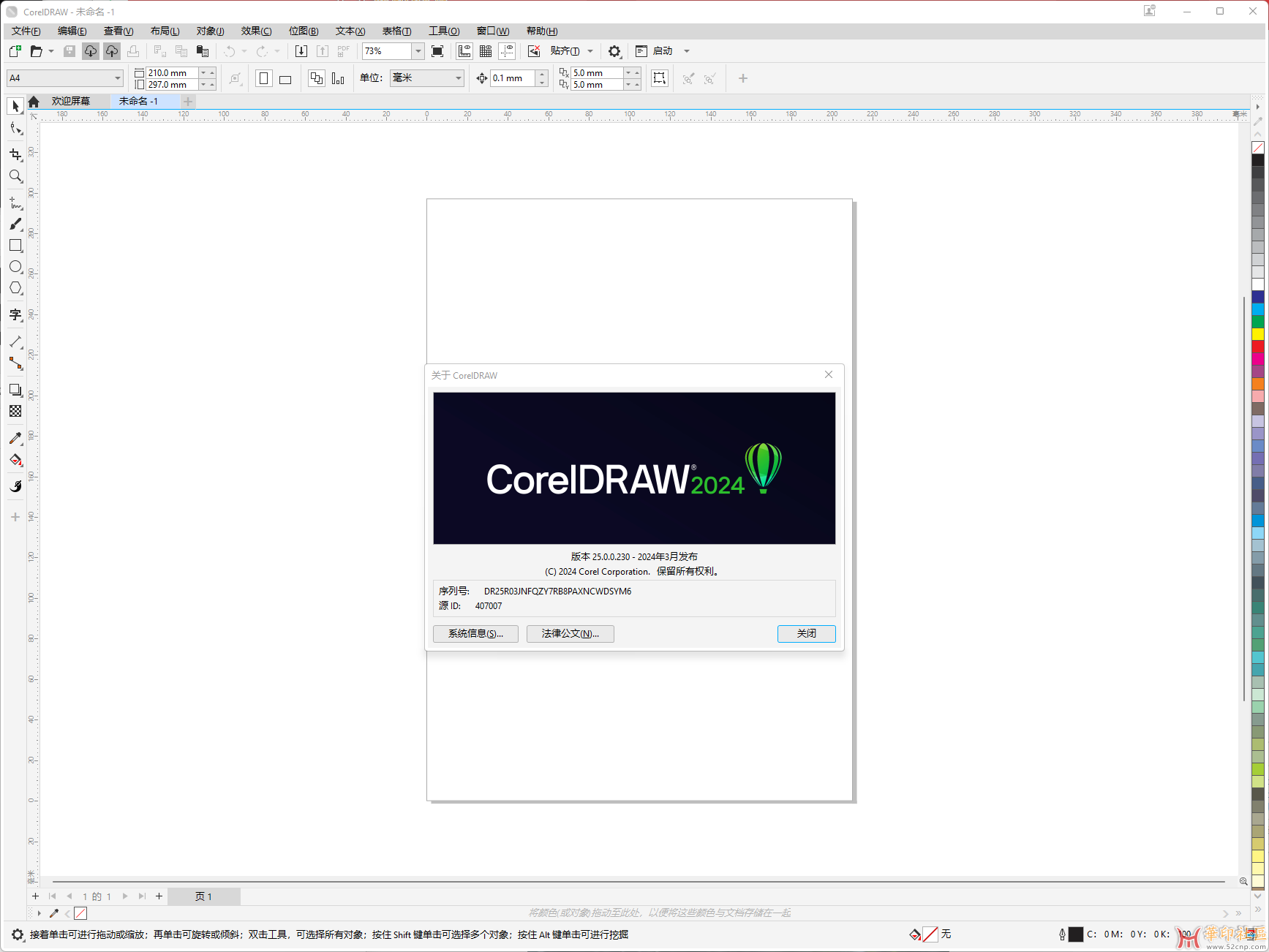Click the Save disk icon
The image size is (1269, 952).
tap(69, 51)
